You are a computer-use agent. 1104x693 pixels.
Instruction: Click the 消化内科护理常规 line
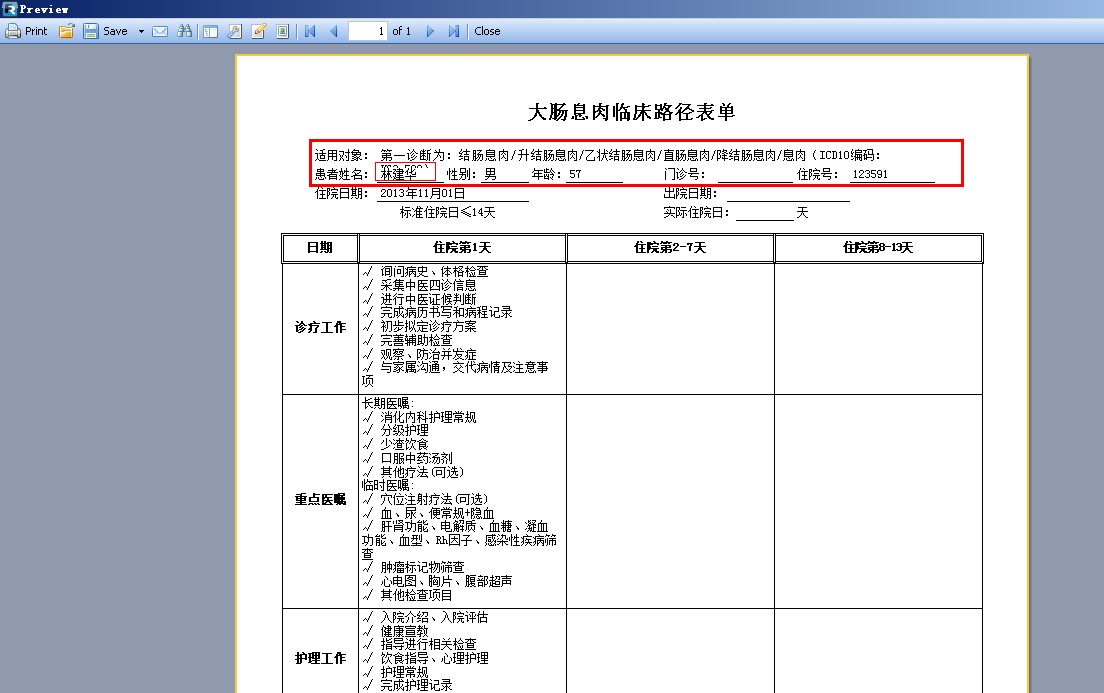pos(419,417)
